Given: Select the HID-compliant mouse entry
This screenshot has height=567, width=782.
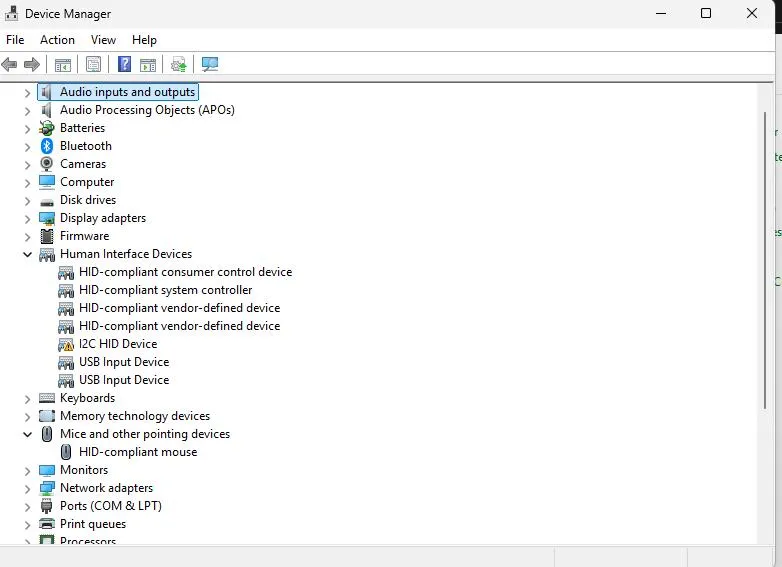Looking at the screenshot, I should coord(138,452).
